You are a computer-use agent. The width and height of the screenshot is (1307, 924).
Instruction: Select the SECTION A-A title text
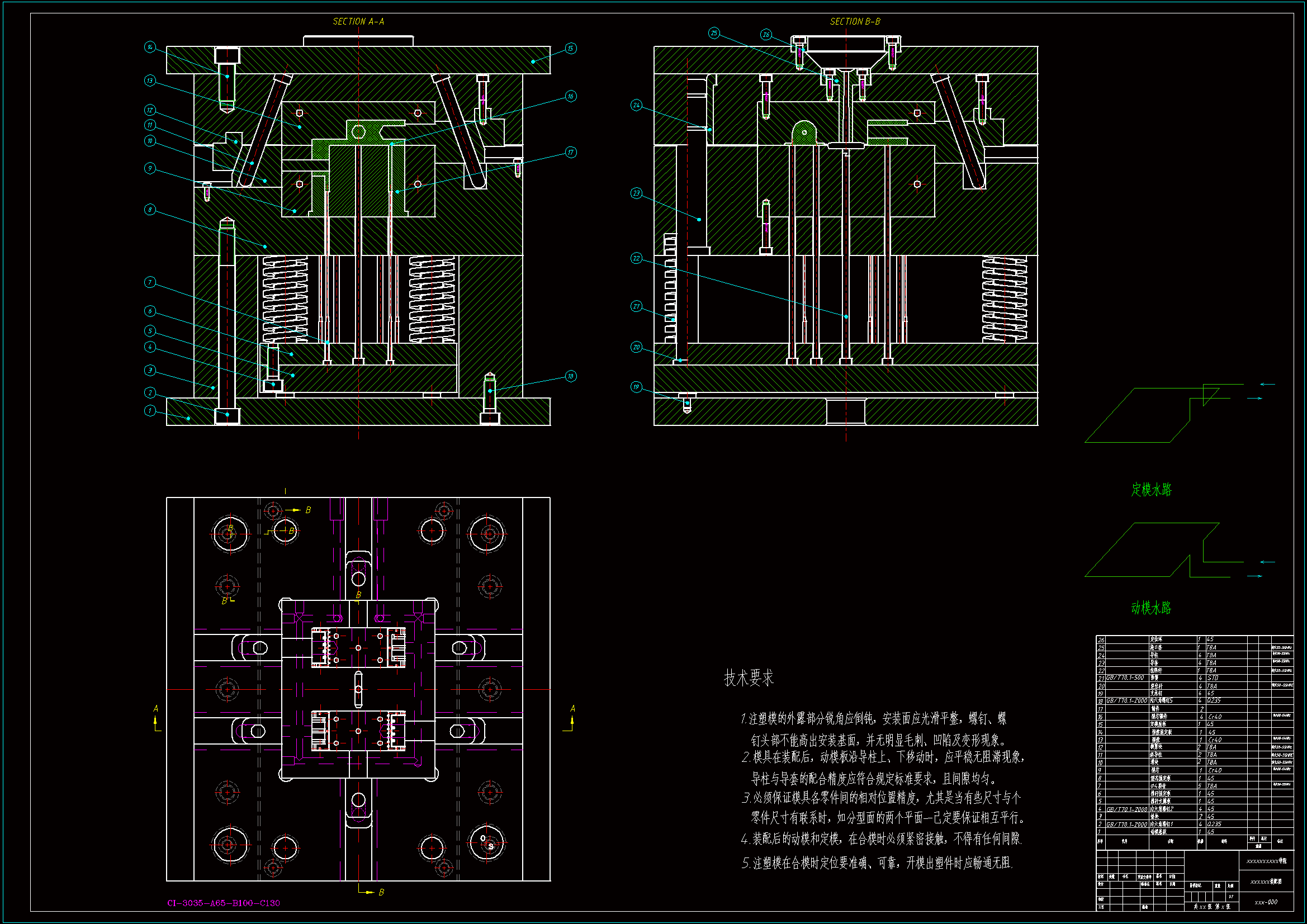pyautogui.click(x=358, y=22)
